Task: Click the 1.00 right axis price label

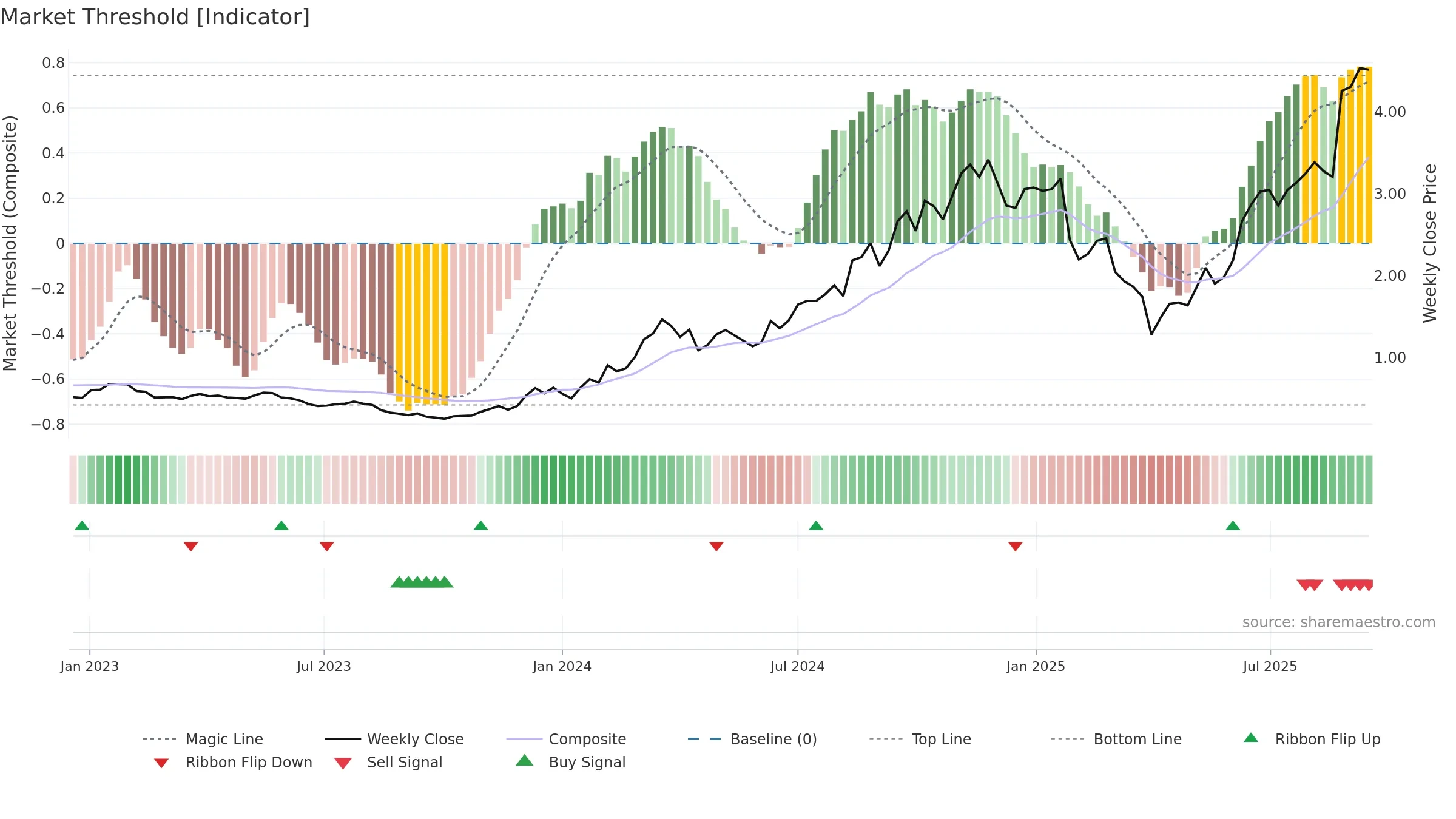Action: click(x=1390, y=358)
